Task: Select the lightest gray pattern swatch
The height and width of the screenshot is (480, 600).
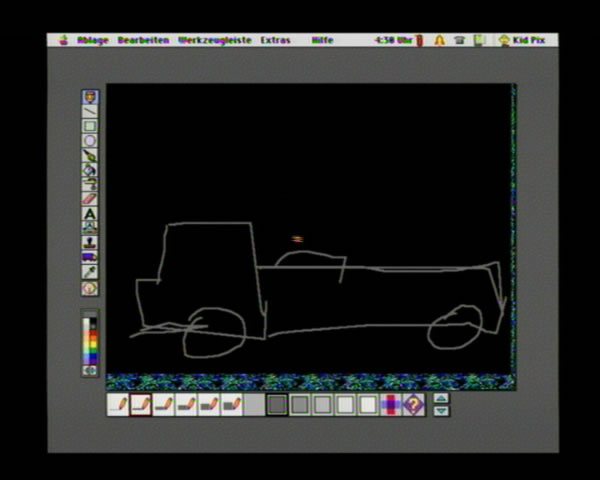Action: [x=368, y=404]
